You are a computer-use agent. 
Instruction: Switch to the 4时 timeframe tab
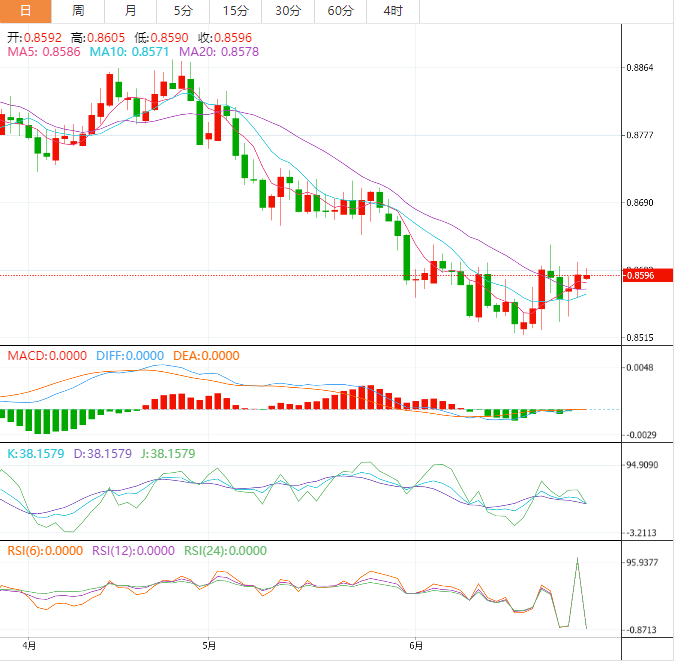(393, 11)
